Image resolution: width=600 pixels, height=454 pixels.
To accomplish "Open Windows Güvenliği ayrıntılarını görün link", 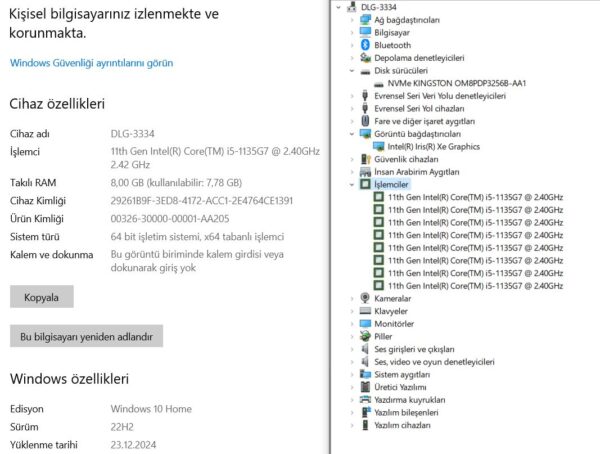I will pos(91,63).
